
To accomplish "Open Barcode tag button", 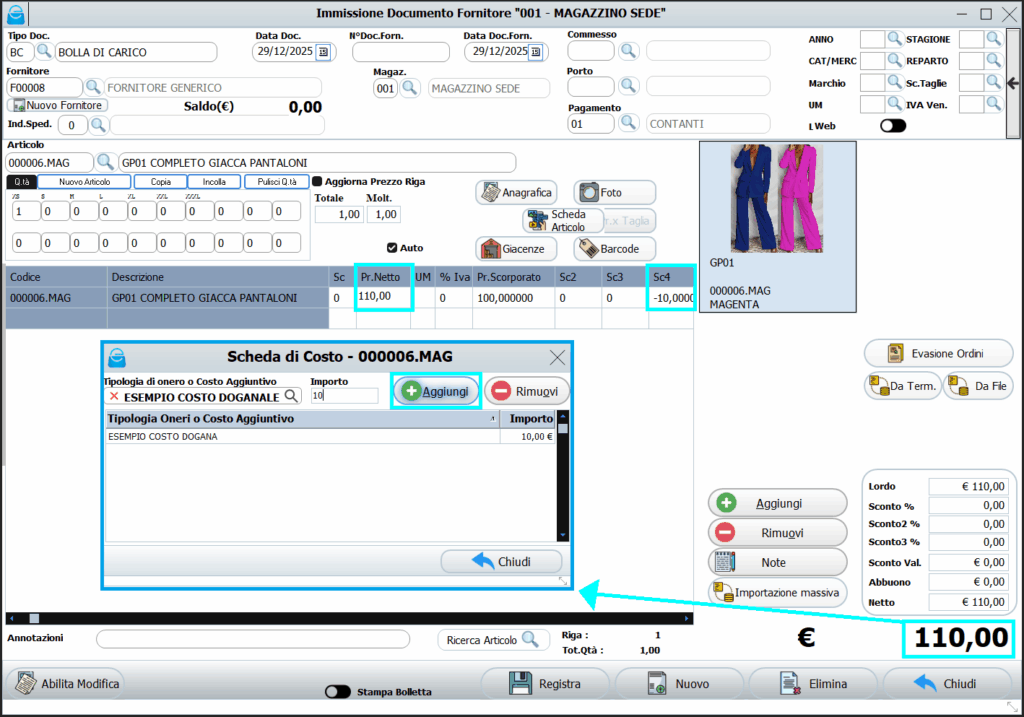I will [x=614, y=248].
